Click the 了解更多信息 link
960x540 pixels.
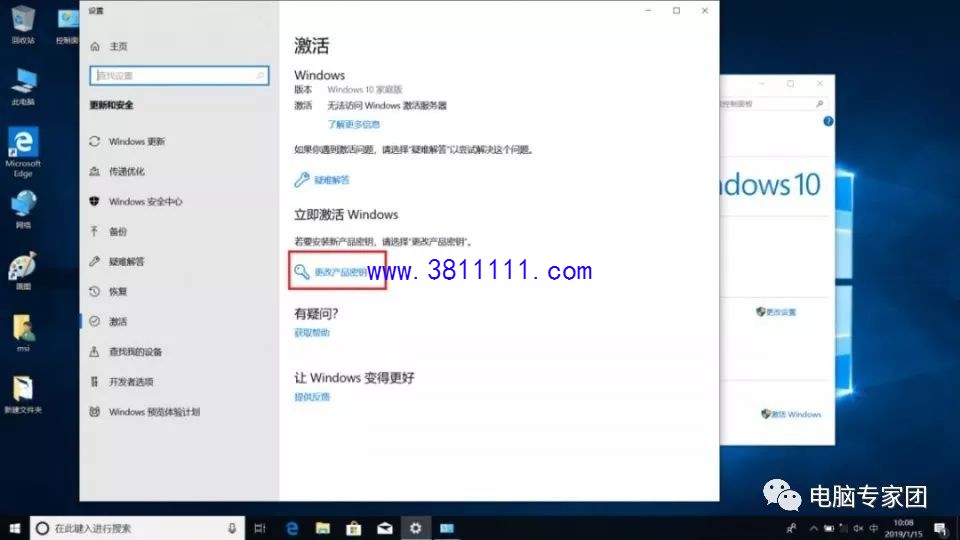(353, 124)
